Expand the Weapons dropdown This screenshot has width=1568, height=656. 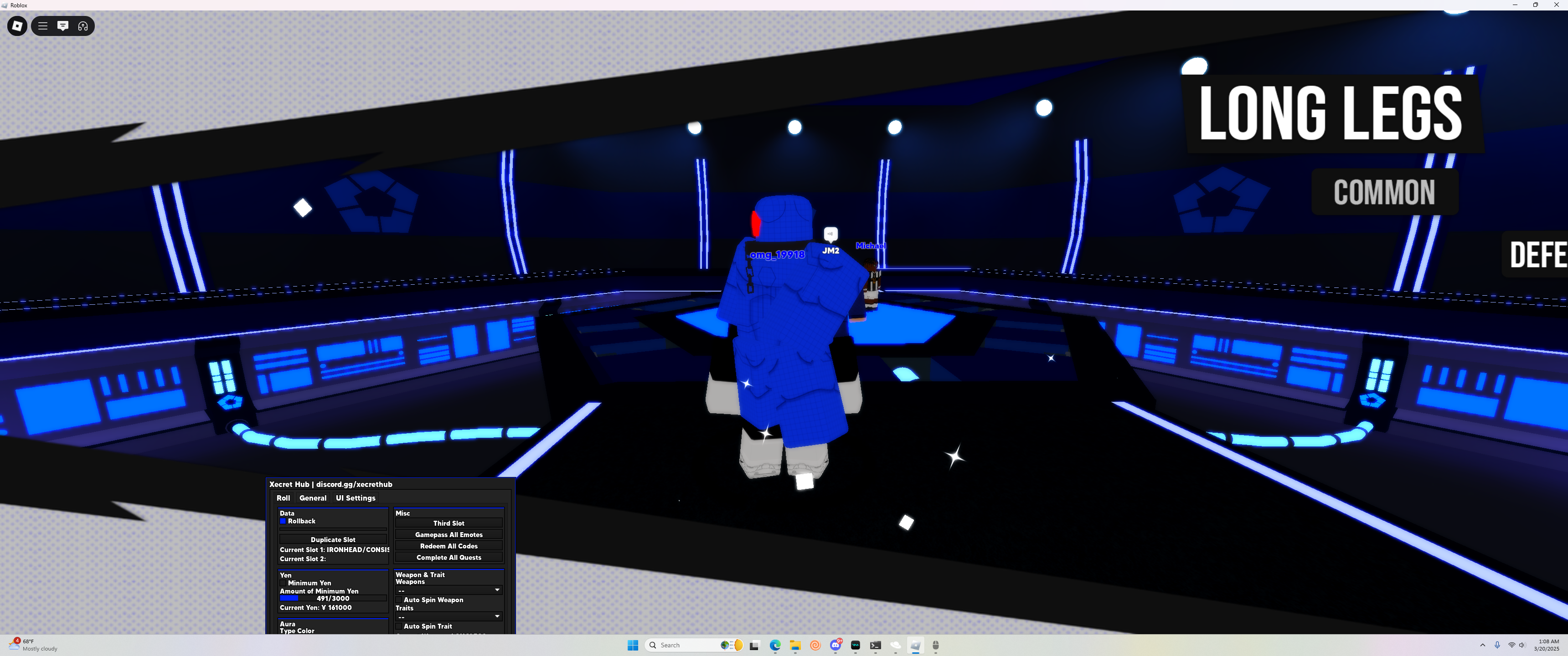coord(449,590)
